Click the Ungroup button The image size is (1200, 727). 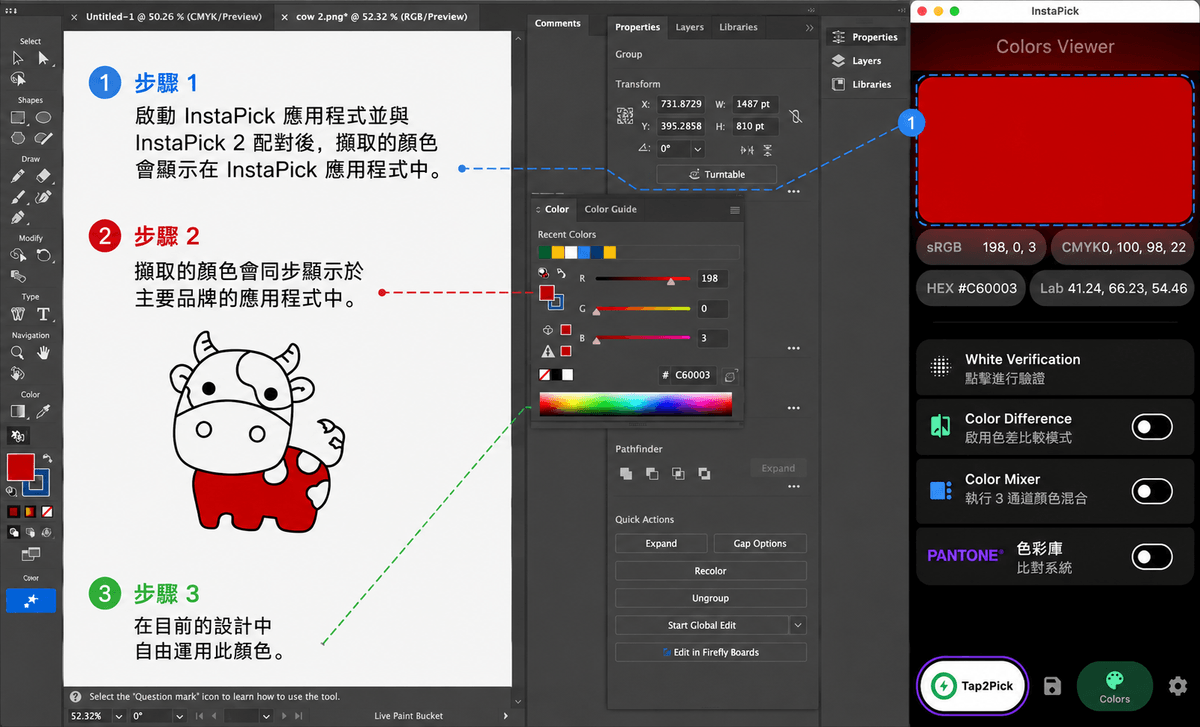pyautogui.click(x=711, y=598)
